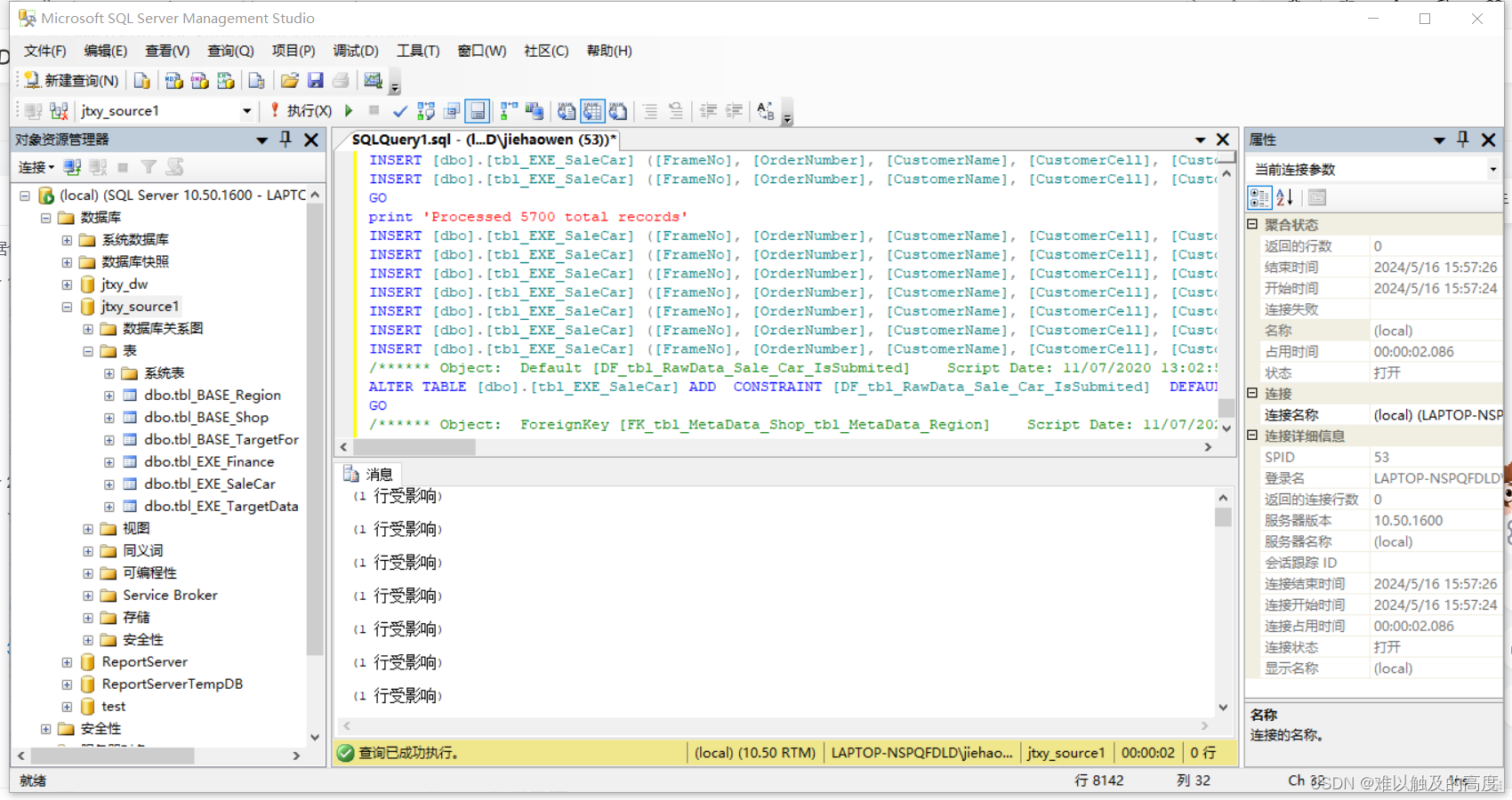Click the Database Engine Query icon

[141, 81]
